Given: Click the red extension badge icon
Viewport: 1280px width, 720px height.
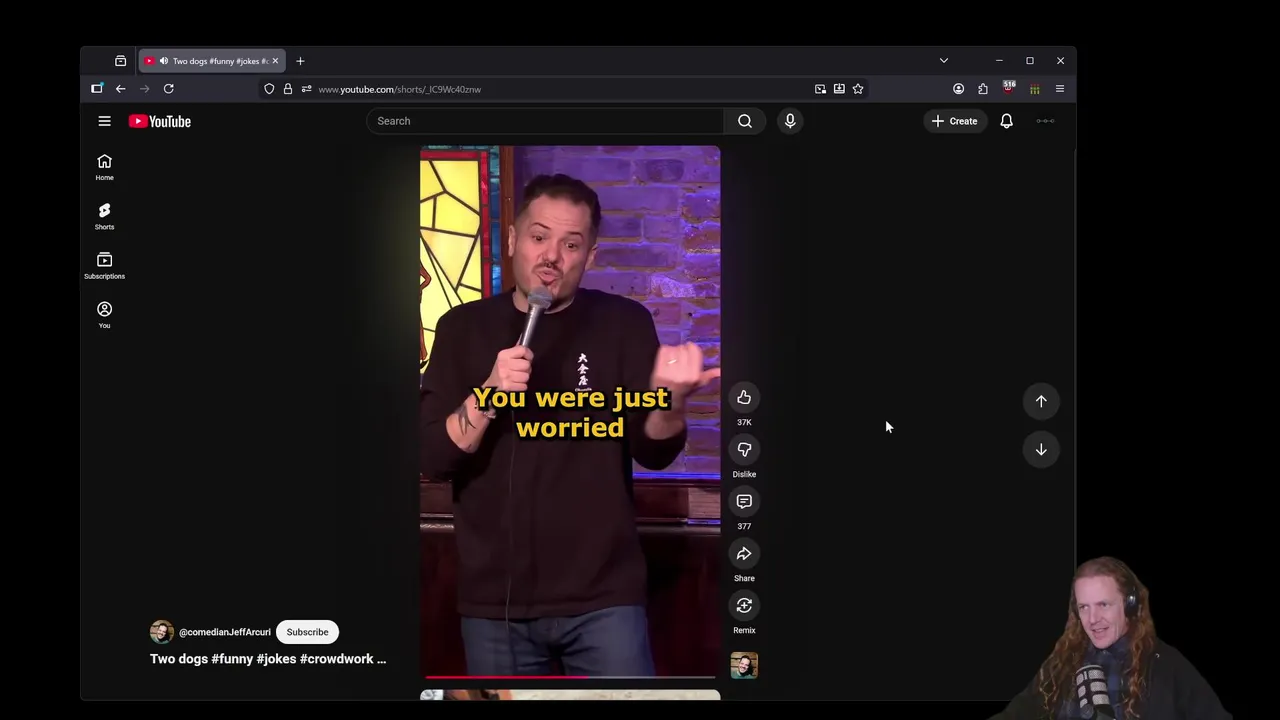Looking at the screenshot, I should (x=1008, y=88).
